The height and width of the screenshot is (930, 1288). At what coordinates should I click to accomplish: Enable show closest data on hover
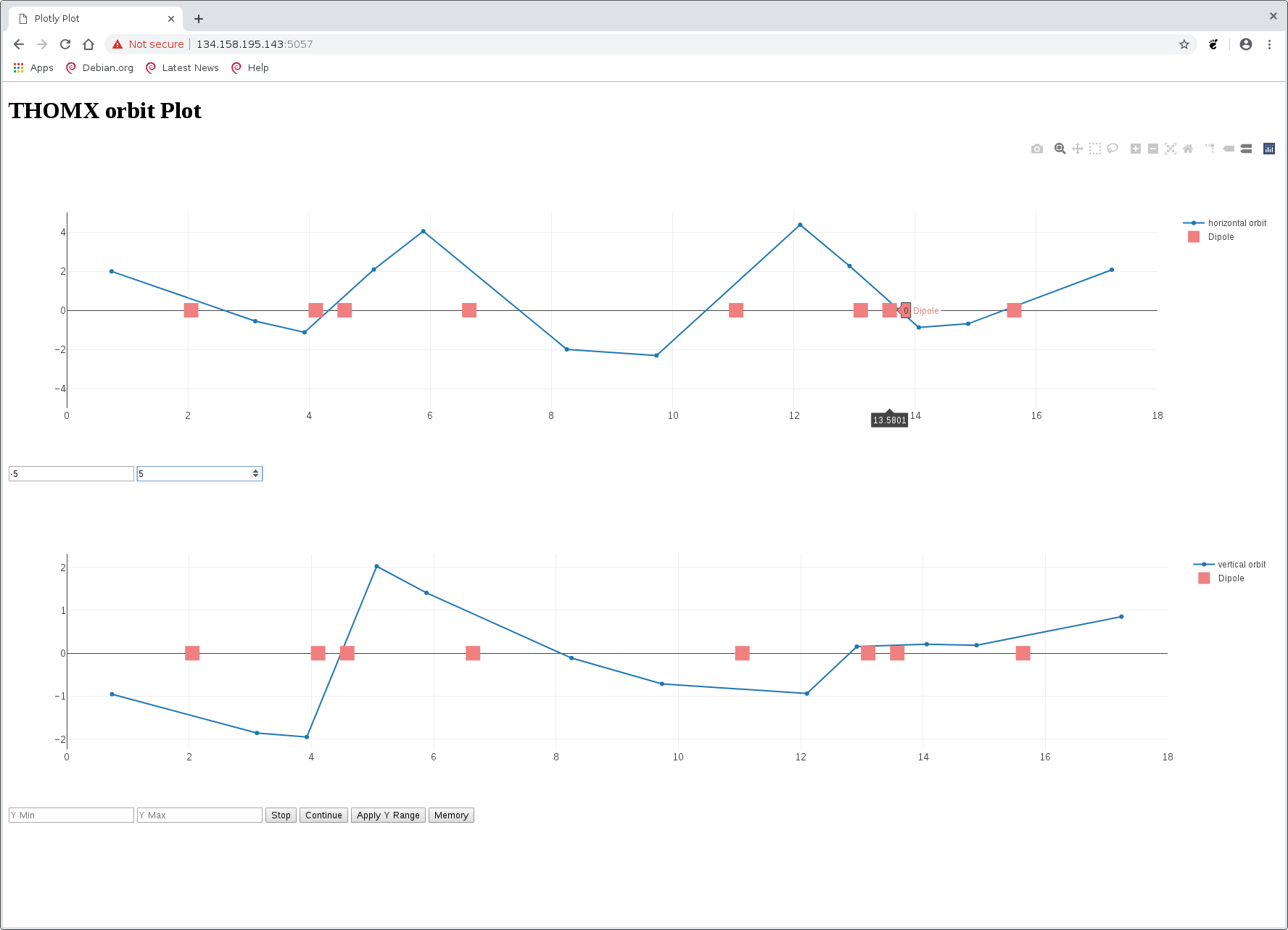tap(1229, 149)
